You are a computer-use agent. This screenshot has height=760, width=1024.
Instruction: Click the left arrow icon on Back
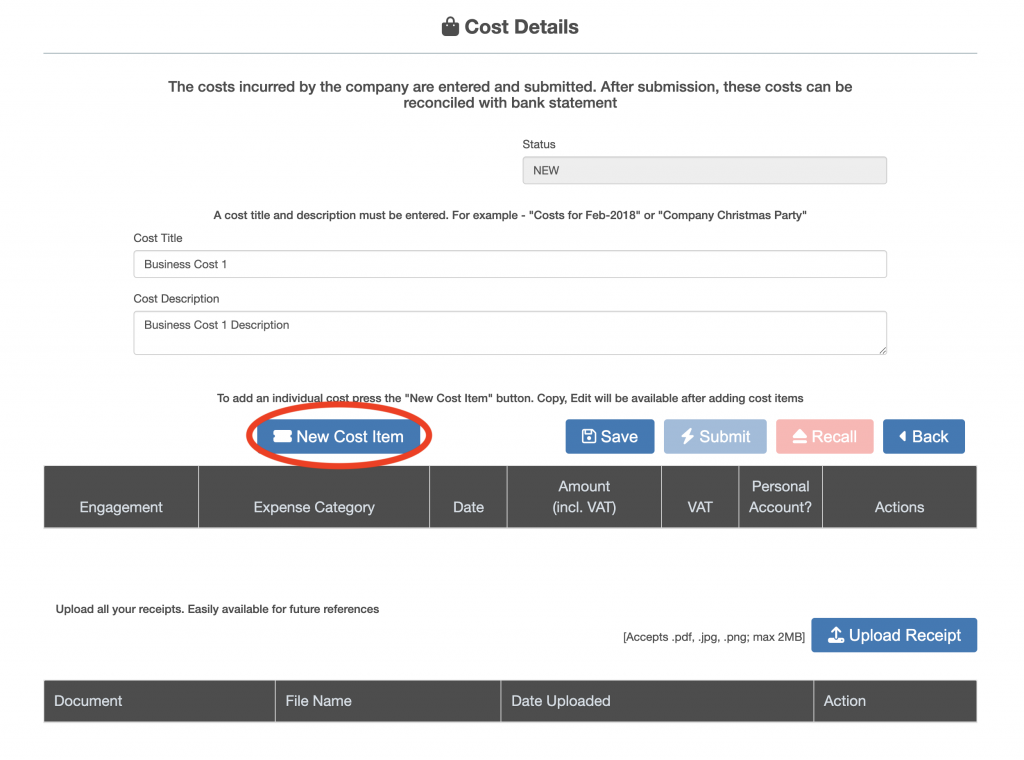pos(903,437)
